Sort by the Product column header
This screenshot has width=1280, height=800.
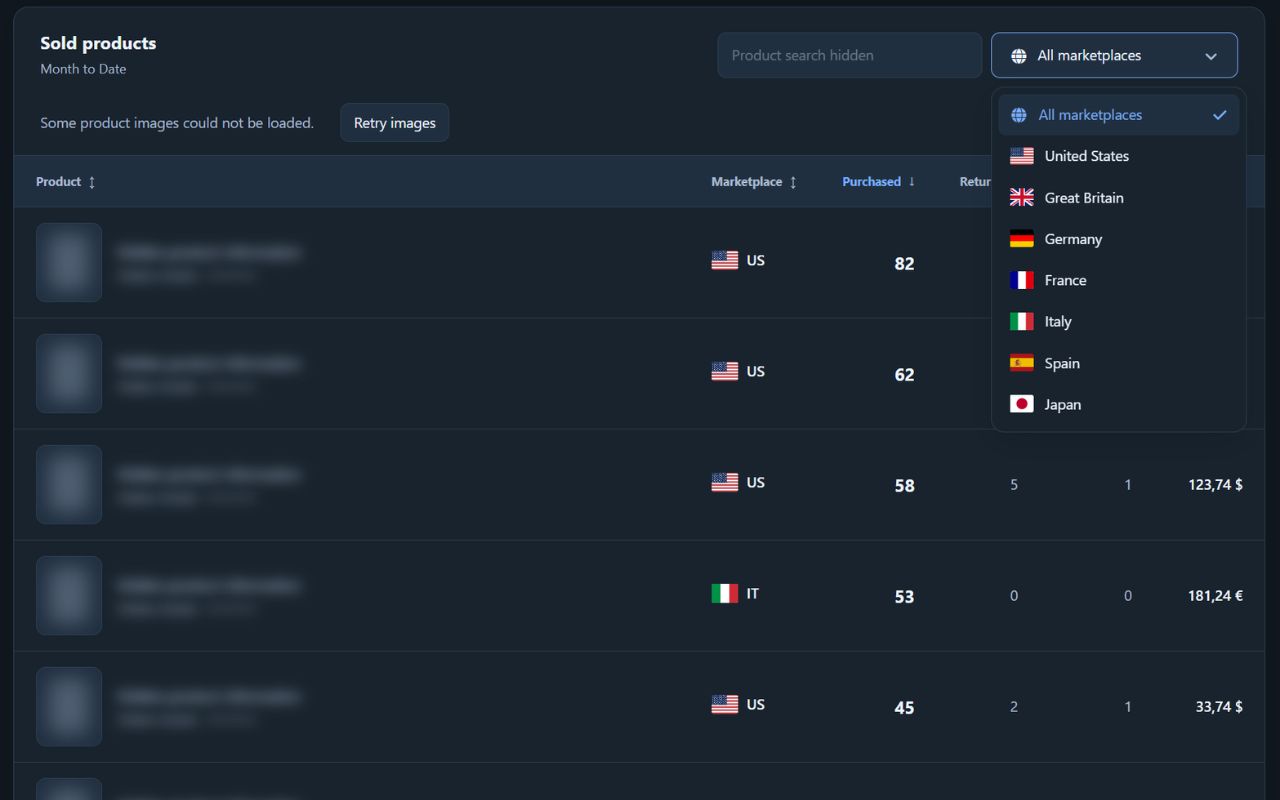66,182
